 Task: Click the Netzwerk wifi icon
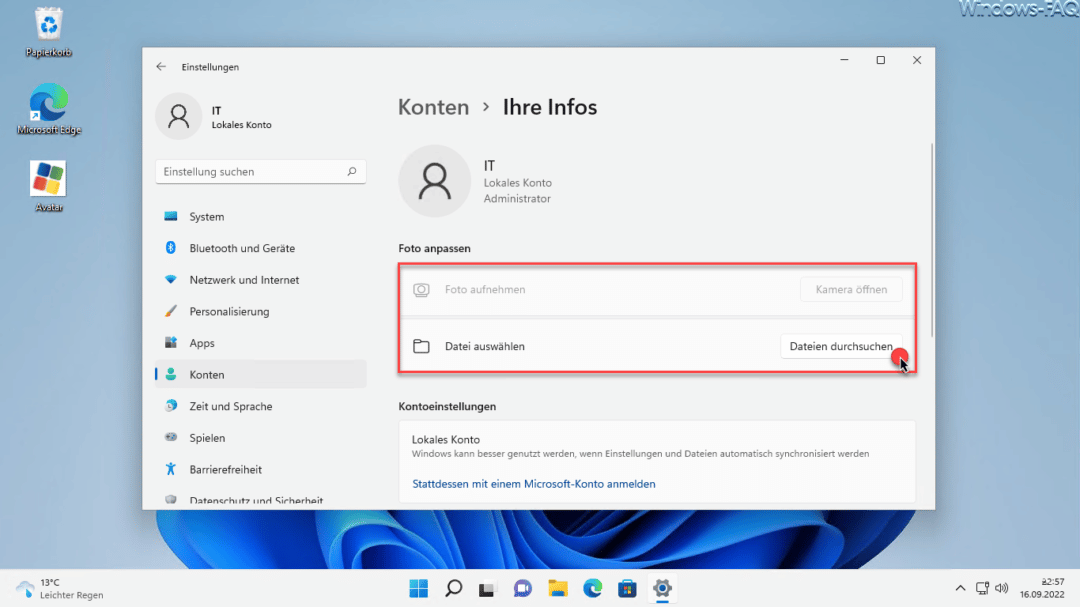coord(171,280)
